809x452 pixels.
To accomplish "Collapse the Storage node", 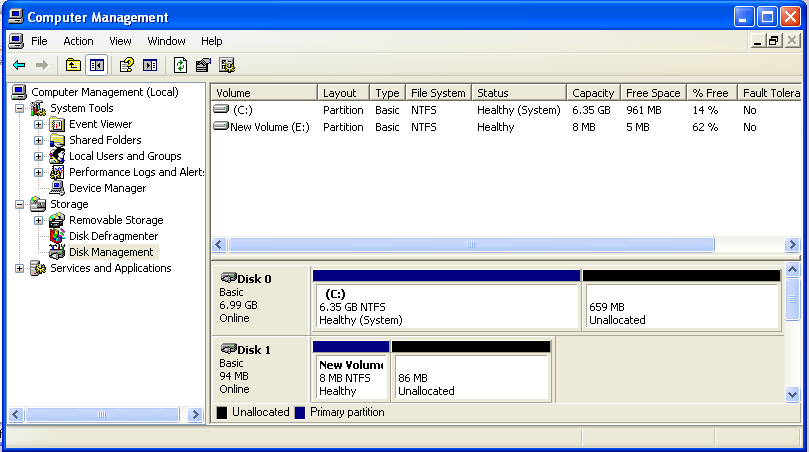I will 19,204.
